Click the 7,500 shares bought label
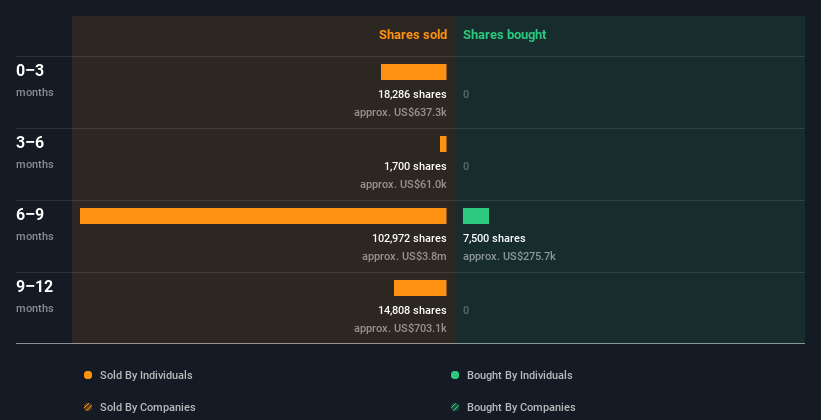 [494, 238]
